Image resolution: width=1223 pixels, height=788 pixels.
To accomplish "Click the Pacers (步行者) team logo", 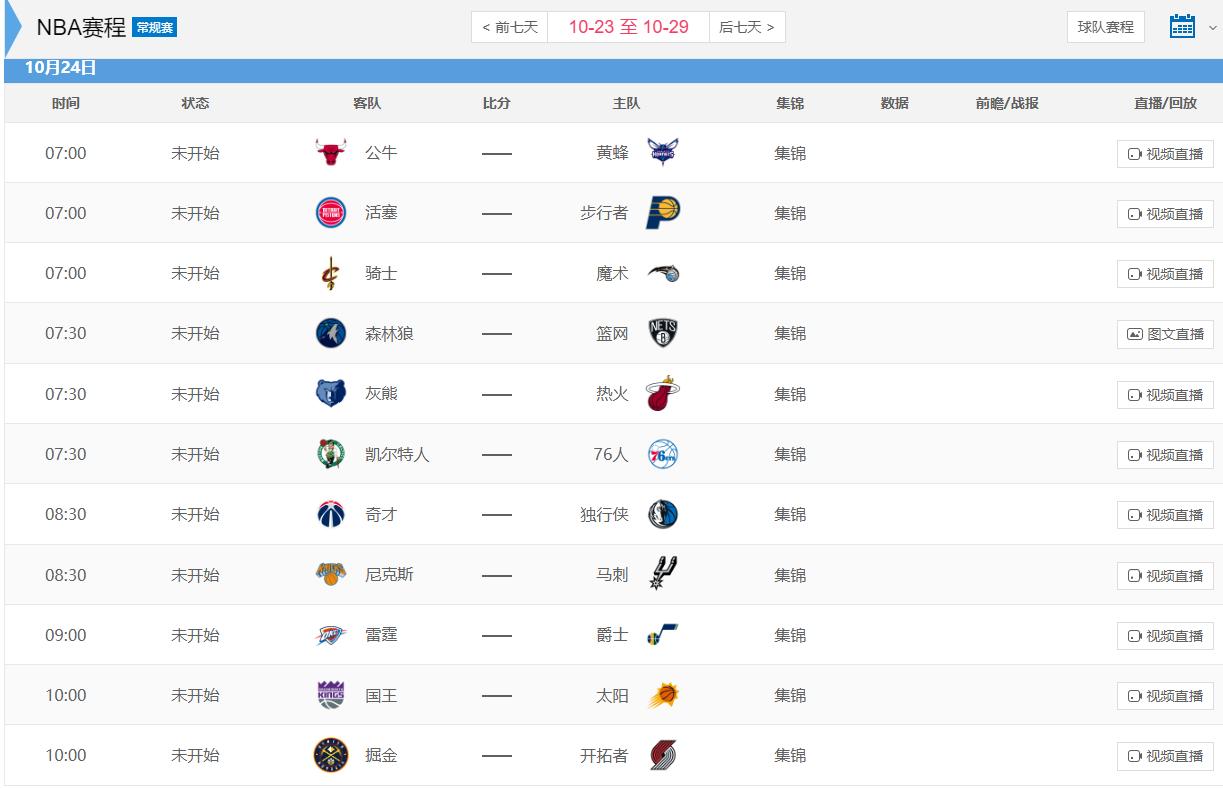I will (663, 213).
